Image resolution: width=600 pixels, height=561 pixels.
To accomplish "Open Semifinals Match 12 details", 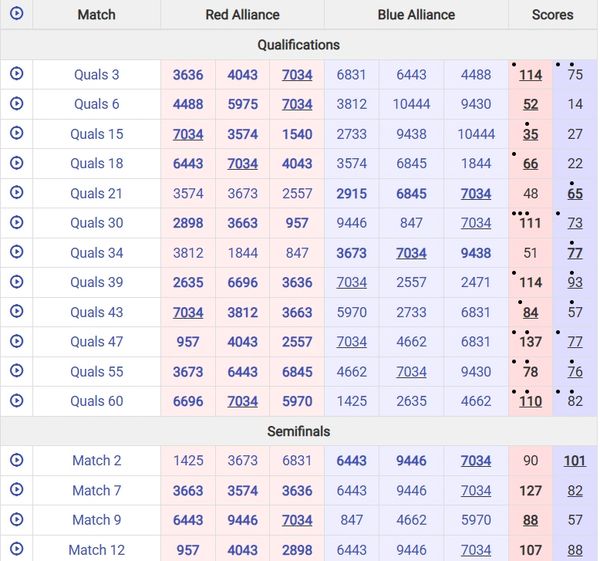I will tap(96, 550).
